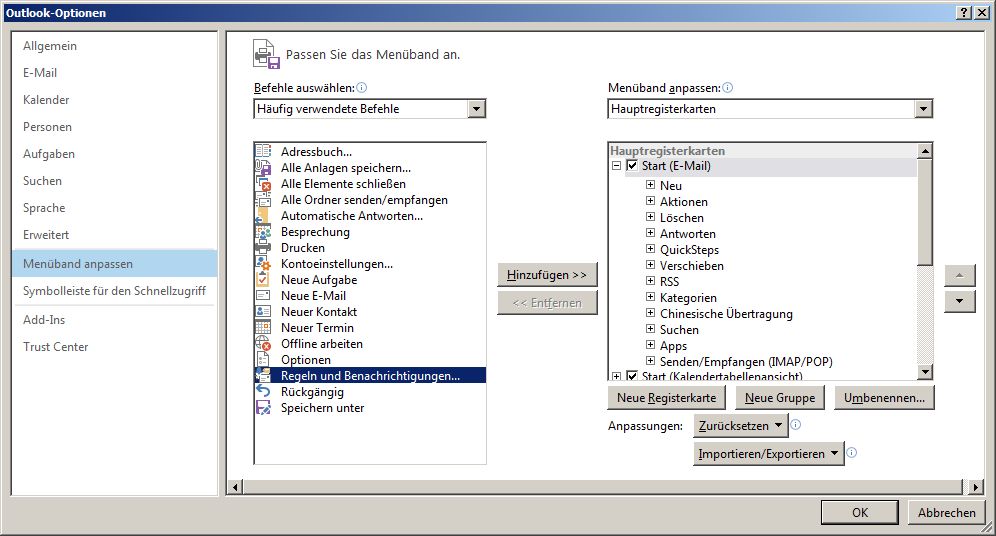The image size is (996, 536).
Task: Select Verschieben group in tree
Action: click(x=691, y=265)
